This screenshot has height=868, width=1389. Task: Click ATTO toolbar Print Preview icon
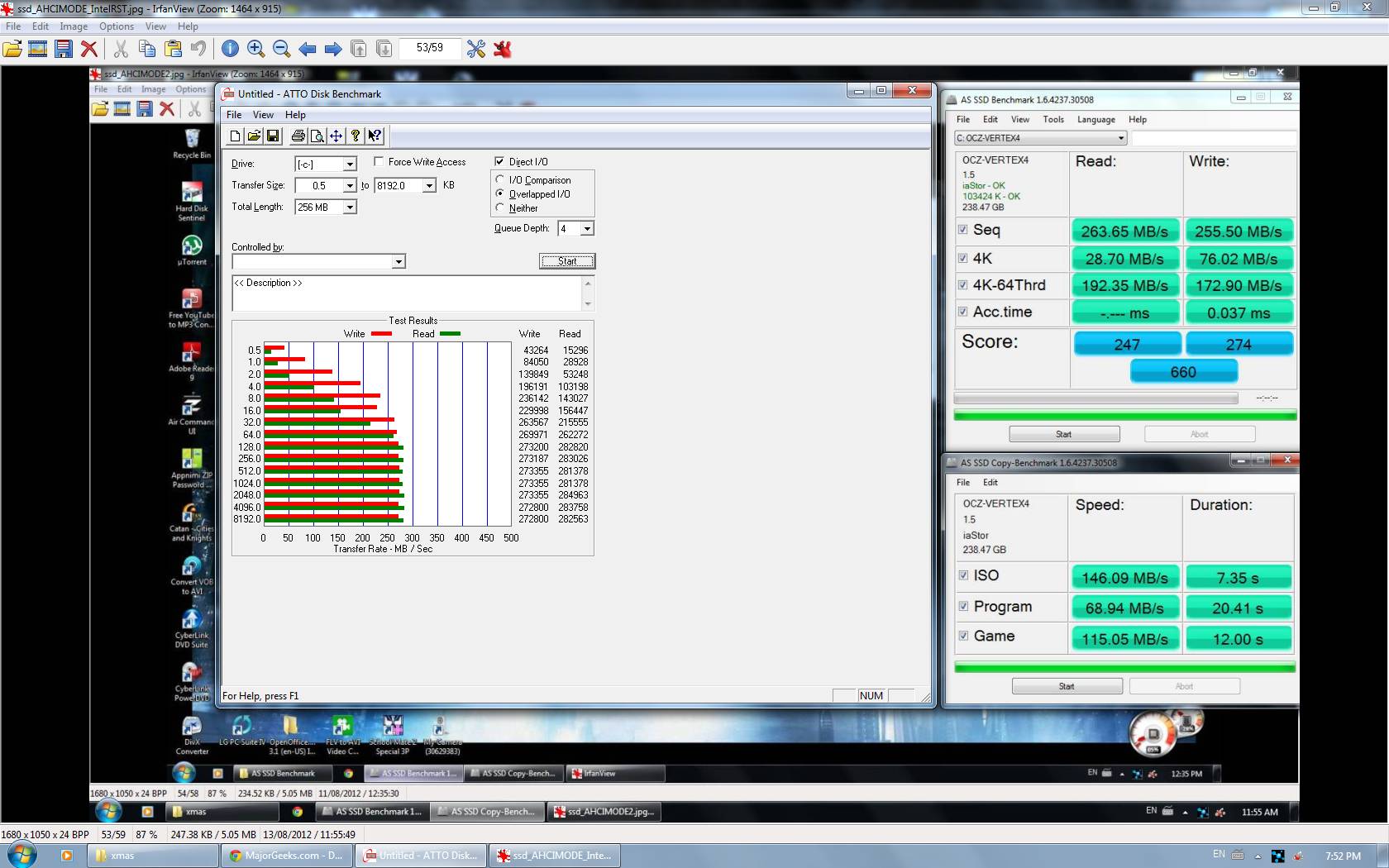point(317,136)
